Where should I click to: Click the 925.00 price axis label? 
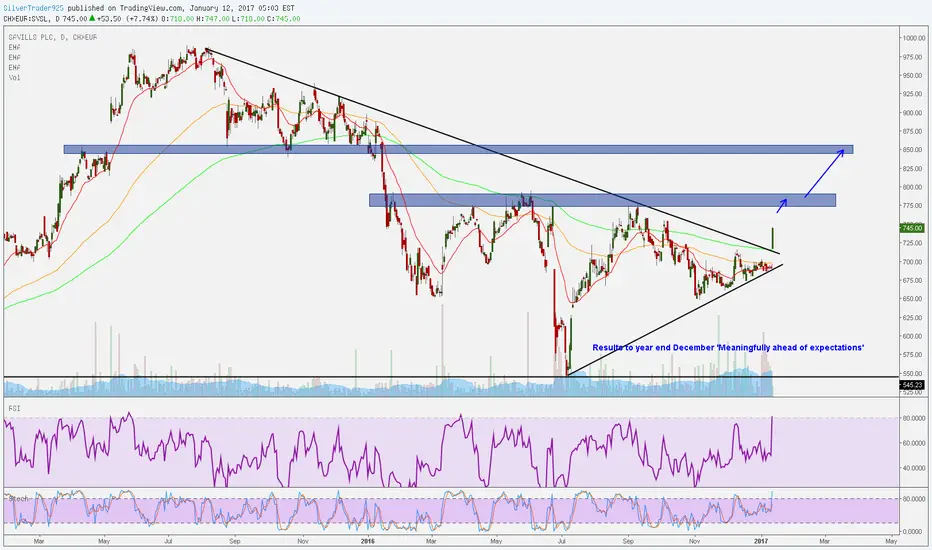912,94
